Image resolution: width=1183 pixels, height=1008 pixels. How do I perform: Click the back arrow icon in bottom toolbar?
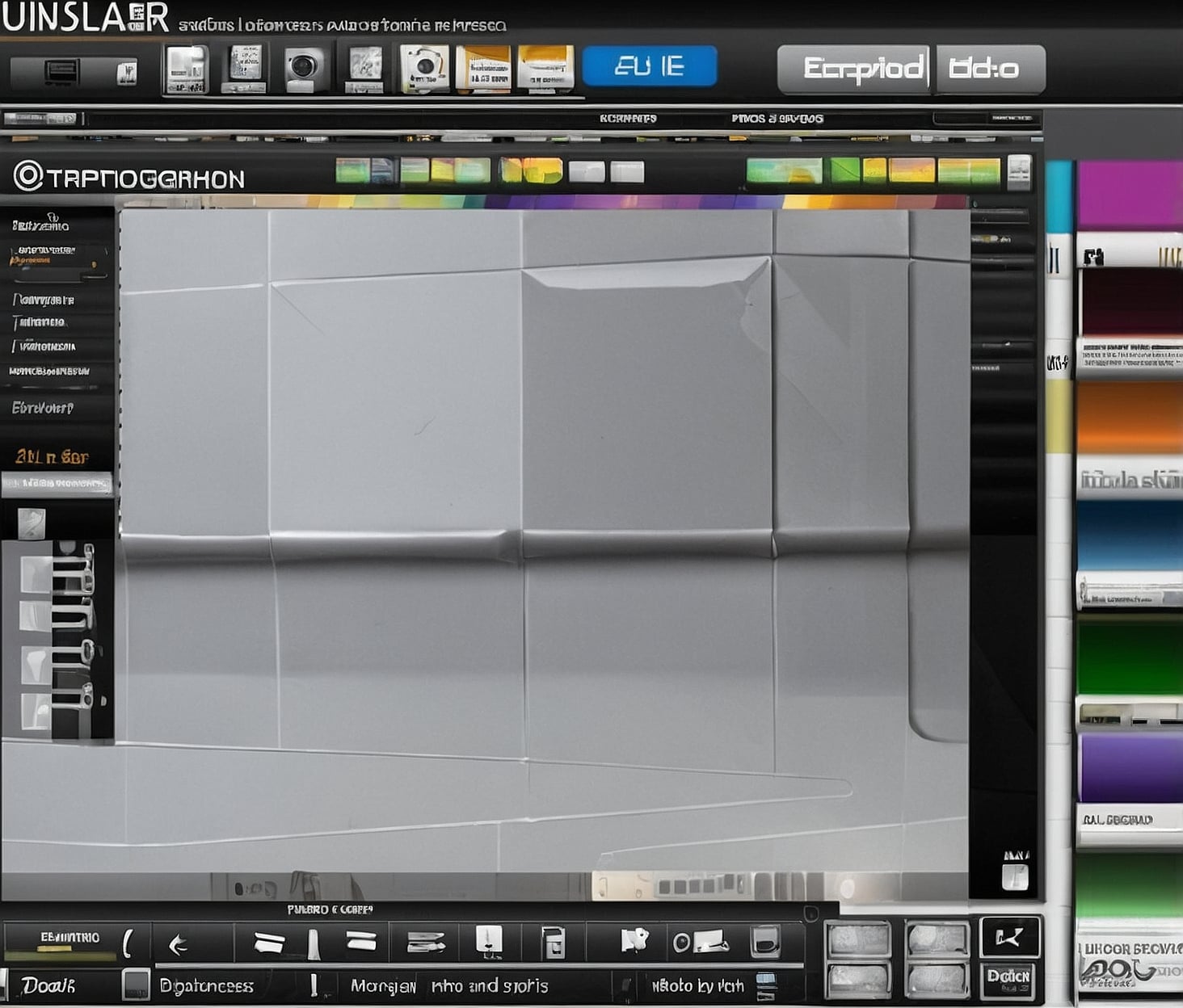(178, 943)
